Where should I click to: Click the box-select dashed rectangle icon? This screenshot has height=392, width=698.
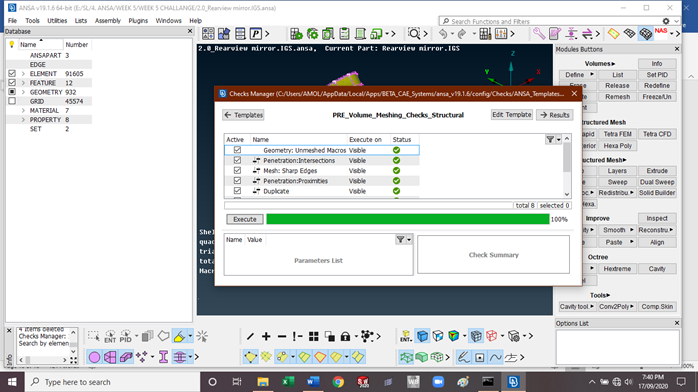point(93,336)
